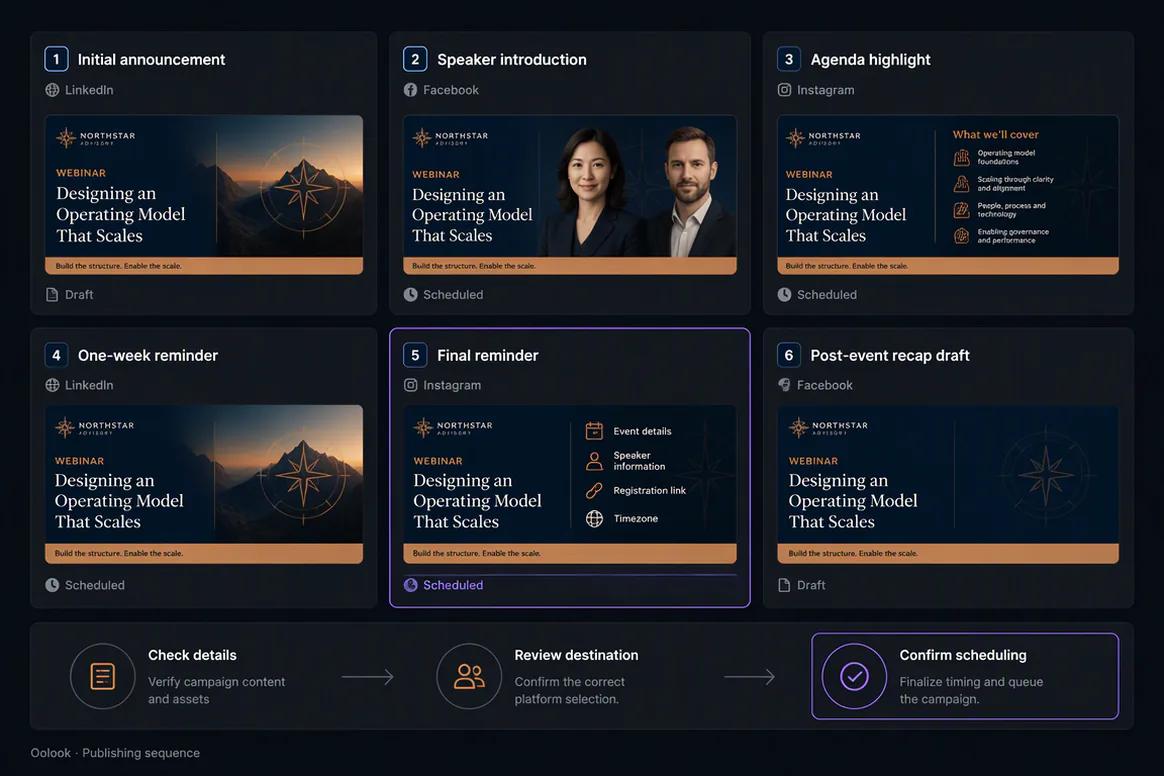Click the Scheduled status label on Final reminder

pyautogui.click(x=453, y=585)
